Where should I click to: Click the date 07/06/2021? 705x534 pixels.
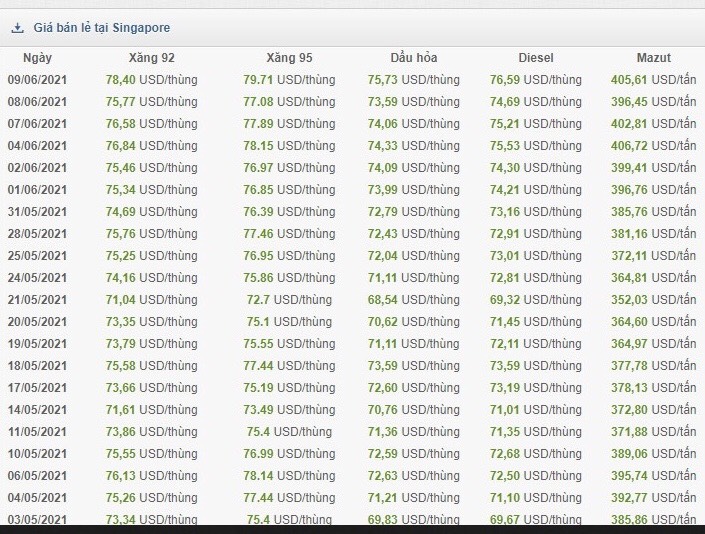[x=37, y=124]
